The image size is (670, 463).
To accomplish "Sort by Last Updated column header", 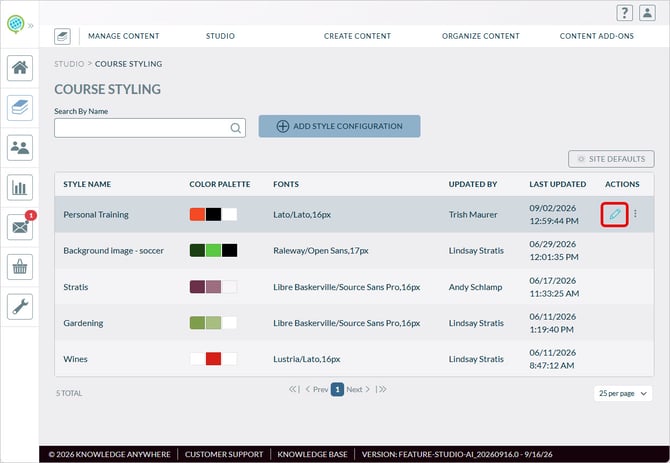I will coord(558,184).
